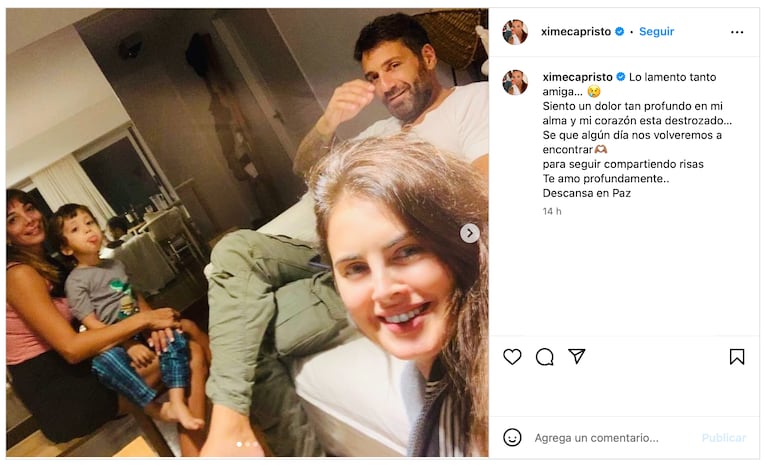Save the post with the bookmark icon
The image size is (767, 468).
click(x=737, y=357)
